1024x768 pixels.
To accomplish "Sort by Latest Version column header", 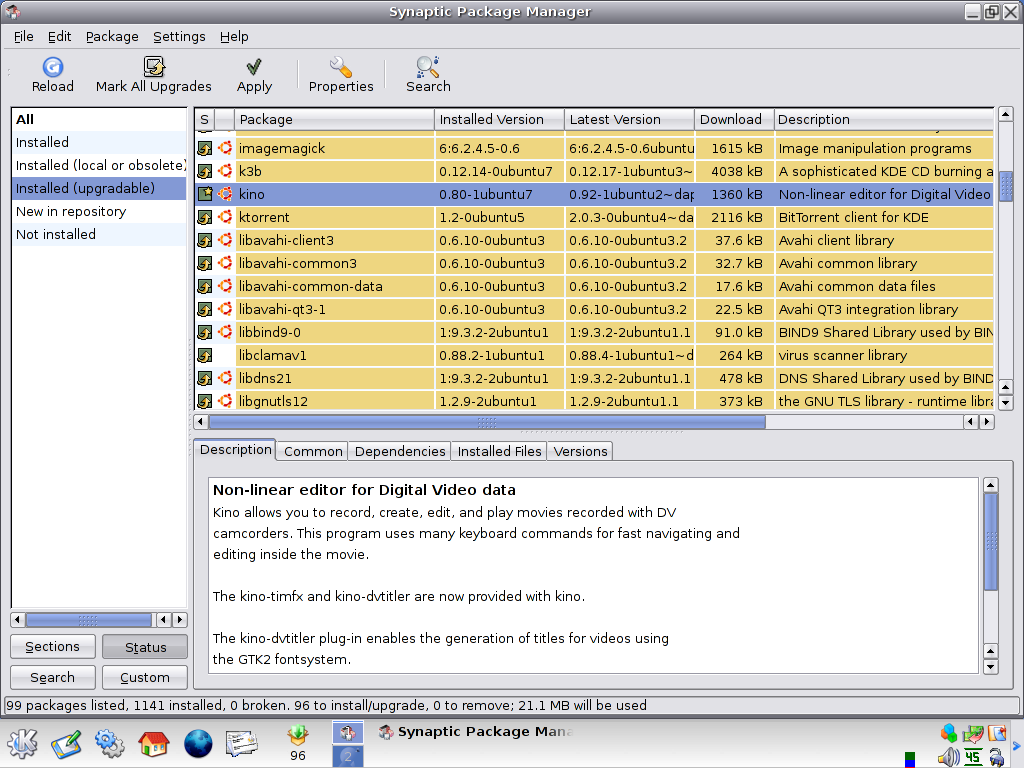I will (629, 120).
